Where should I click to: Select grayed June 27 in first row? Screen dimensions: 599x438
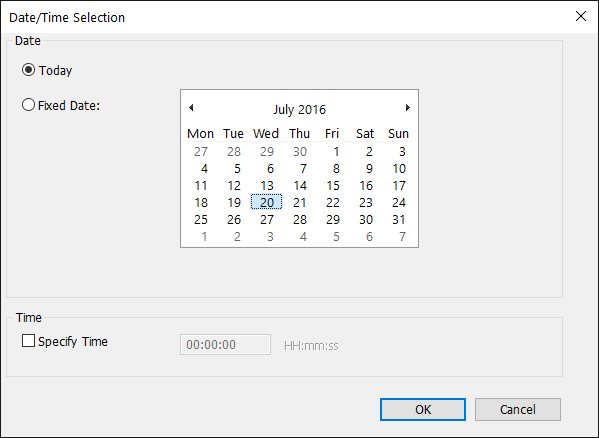click(201, 152)
